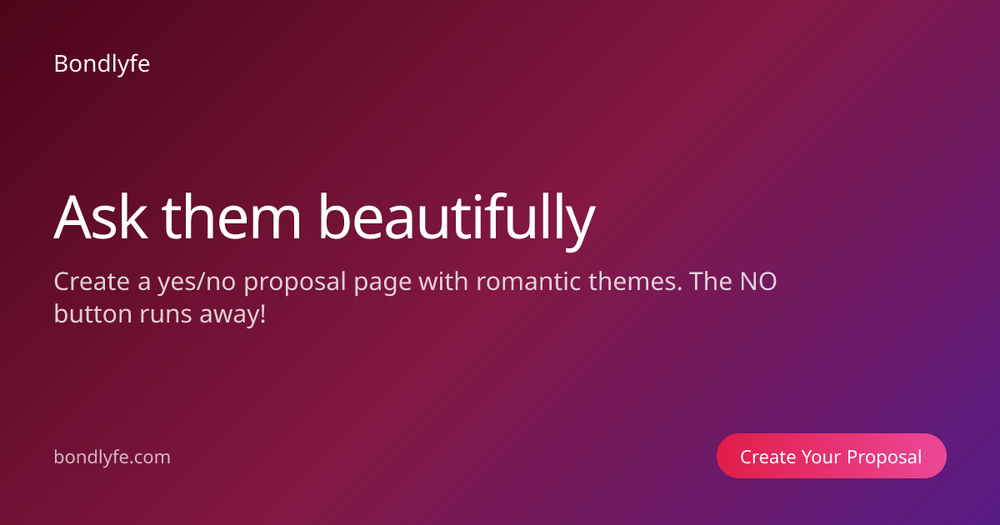Click the 'Ask them beautifully' headline
This screenshot has width=1000, height=525.
point(325,219)
